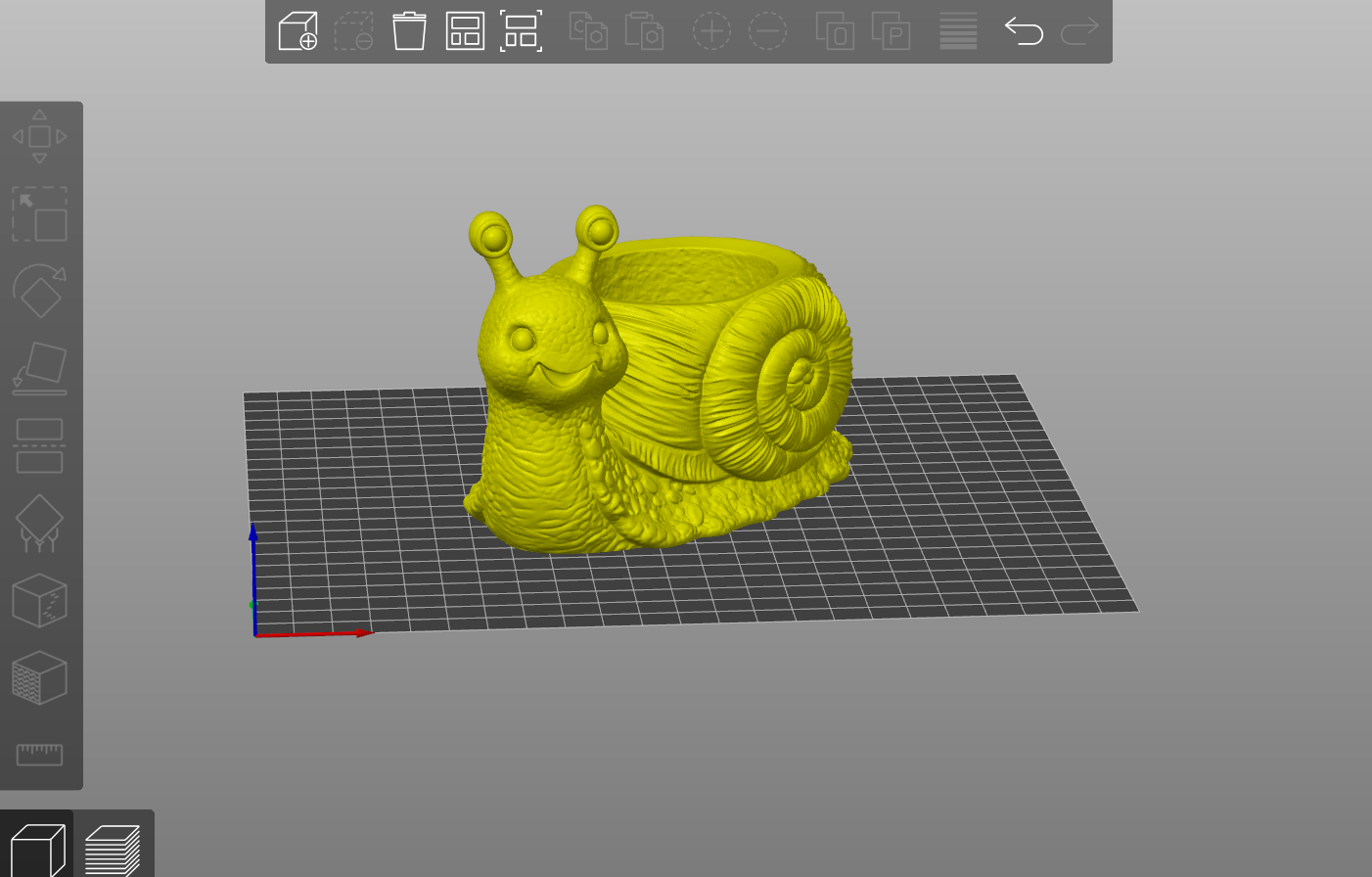Click the Split to objects icon

click(835, 31)
